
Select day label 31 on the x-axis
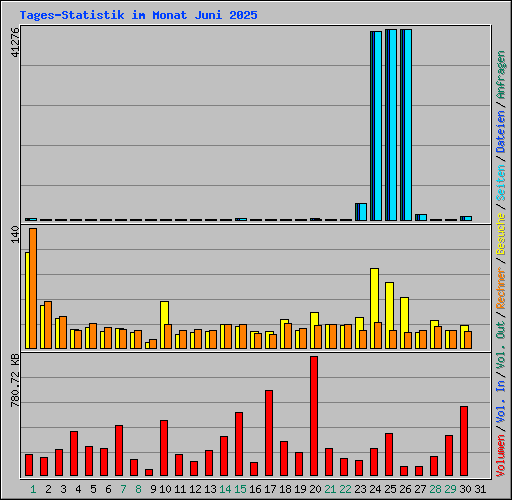click(480, 489)
